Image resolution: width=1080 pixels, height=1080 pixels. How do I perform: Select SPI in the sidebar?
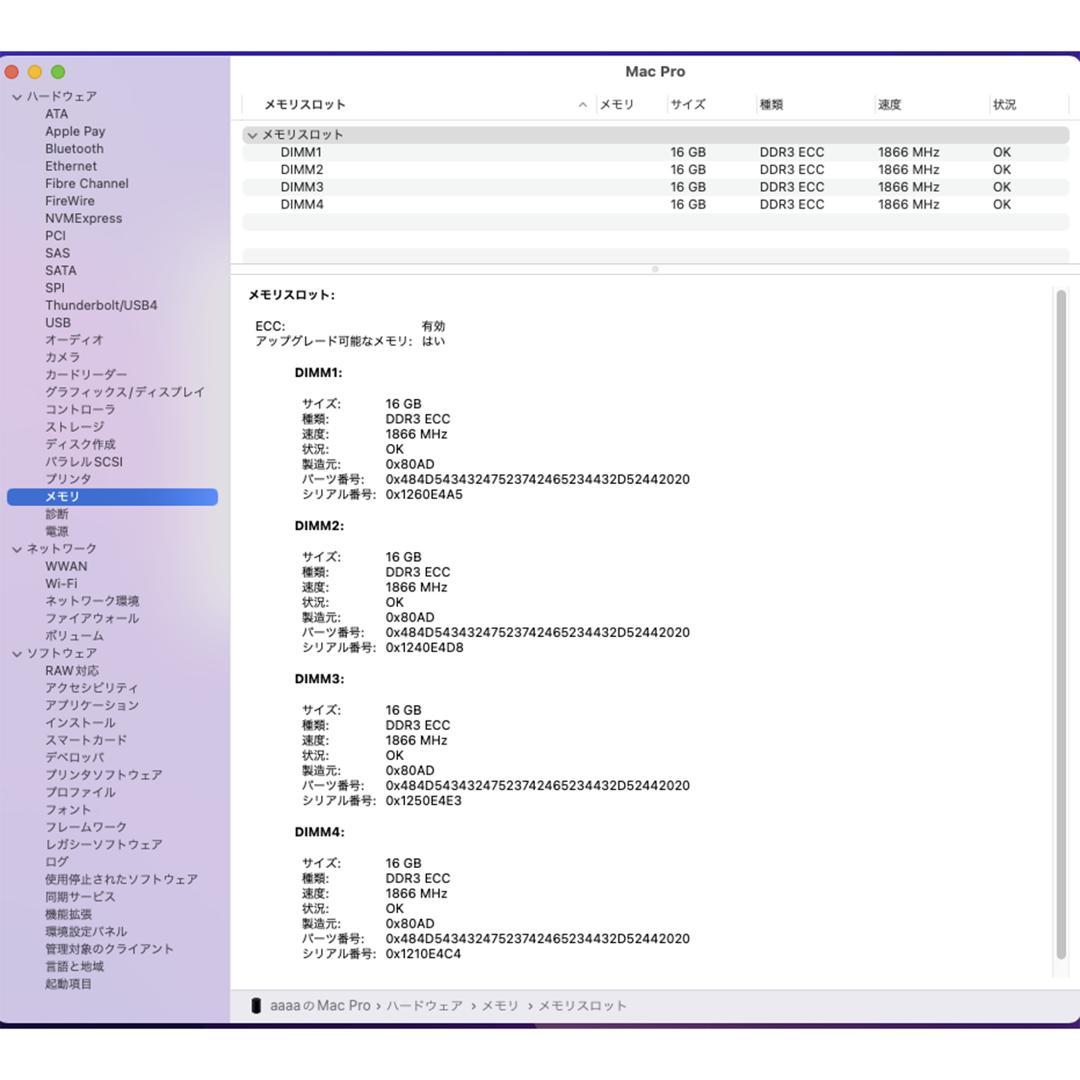54,288
